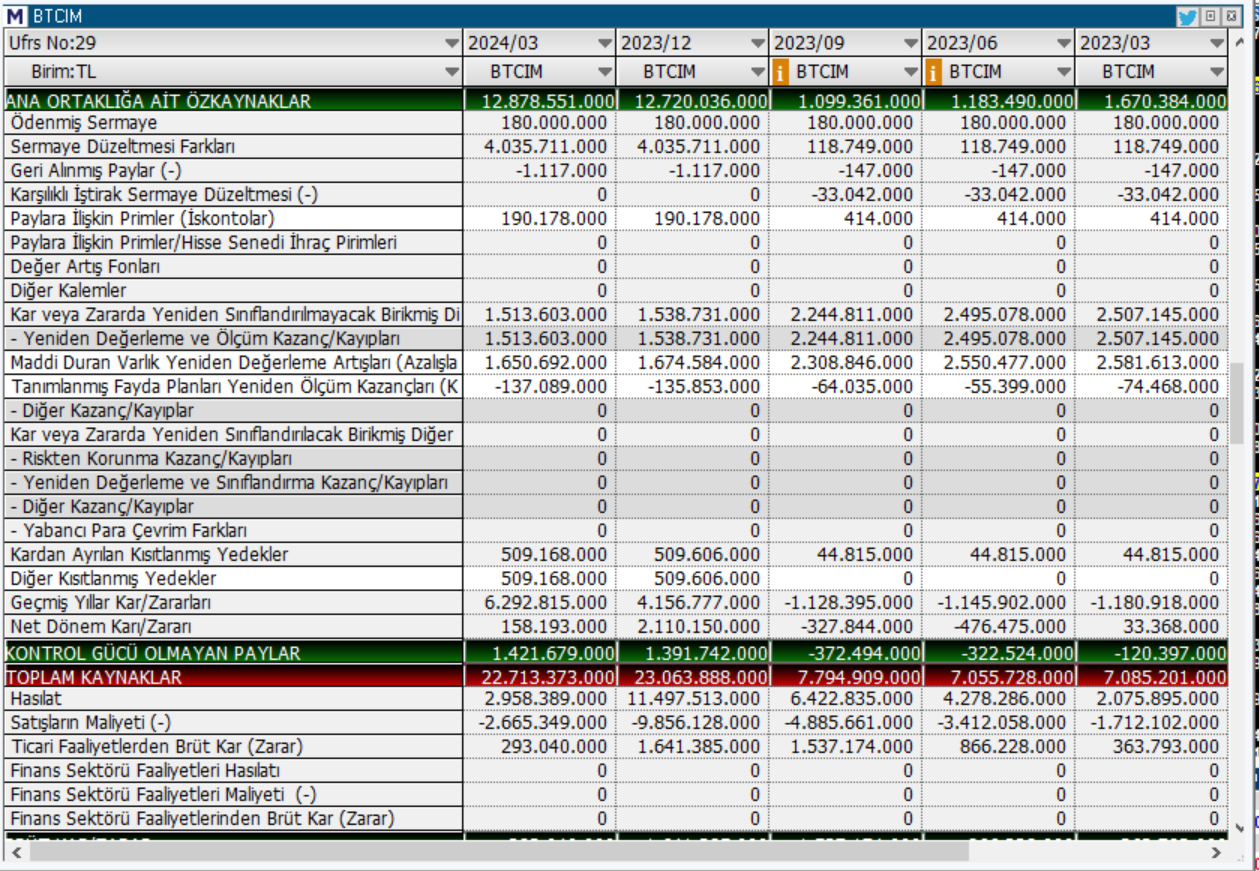Select the Hasılat row label
This screenshot has height=871, width=1259.
click(x=234, y=698)
